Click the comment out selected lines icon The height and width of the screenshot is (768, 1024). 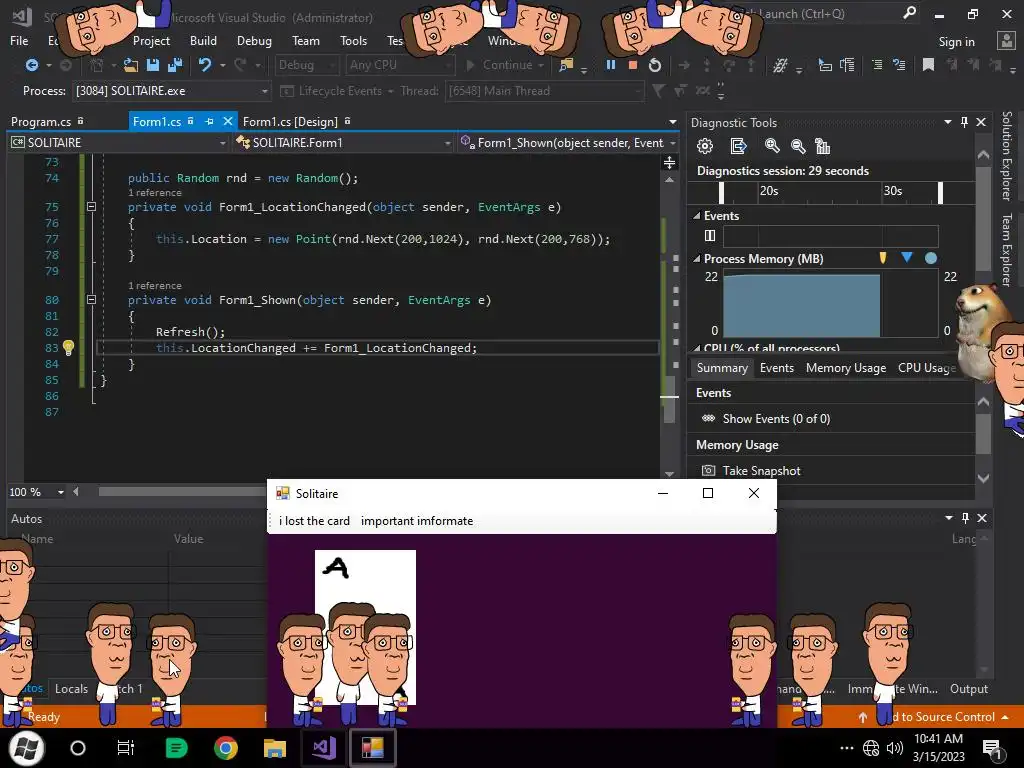pyautogui.click(x=877, y=65)
